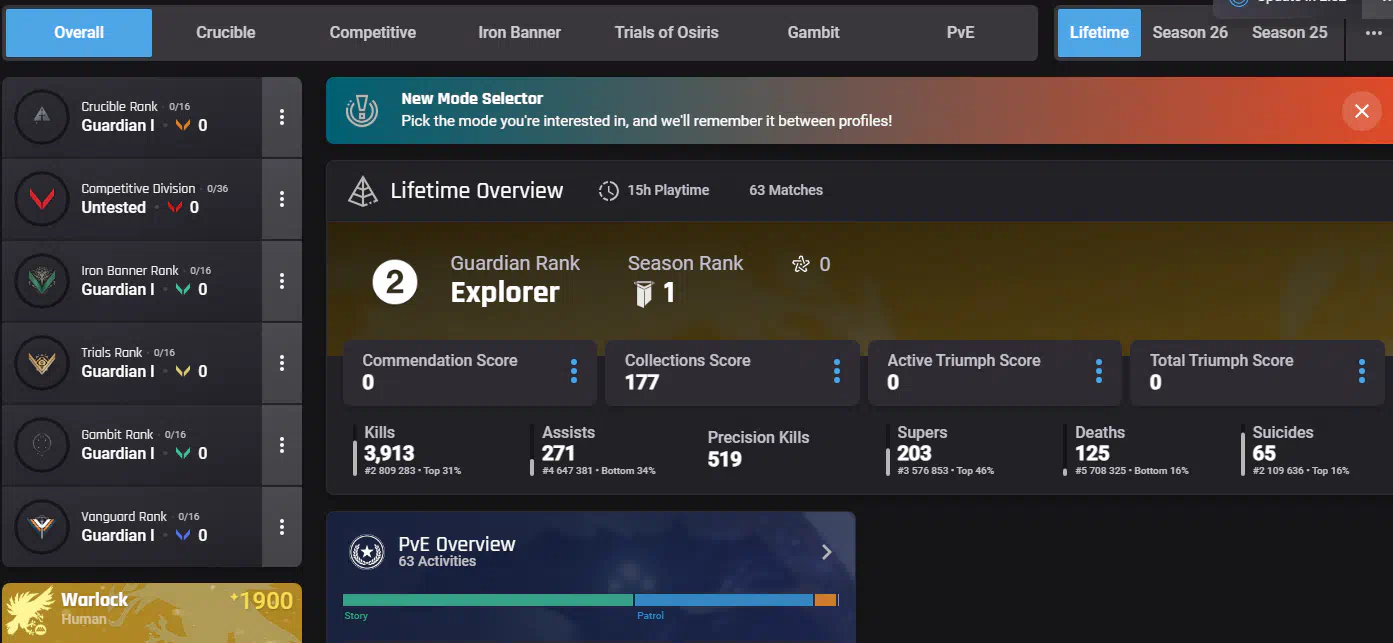Viewport: 1393px width, 643px height.
Task: Open Iron Banner Rank options menu
Action: (x=282, y=281)
